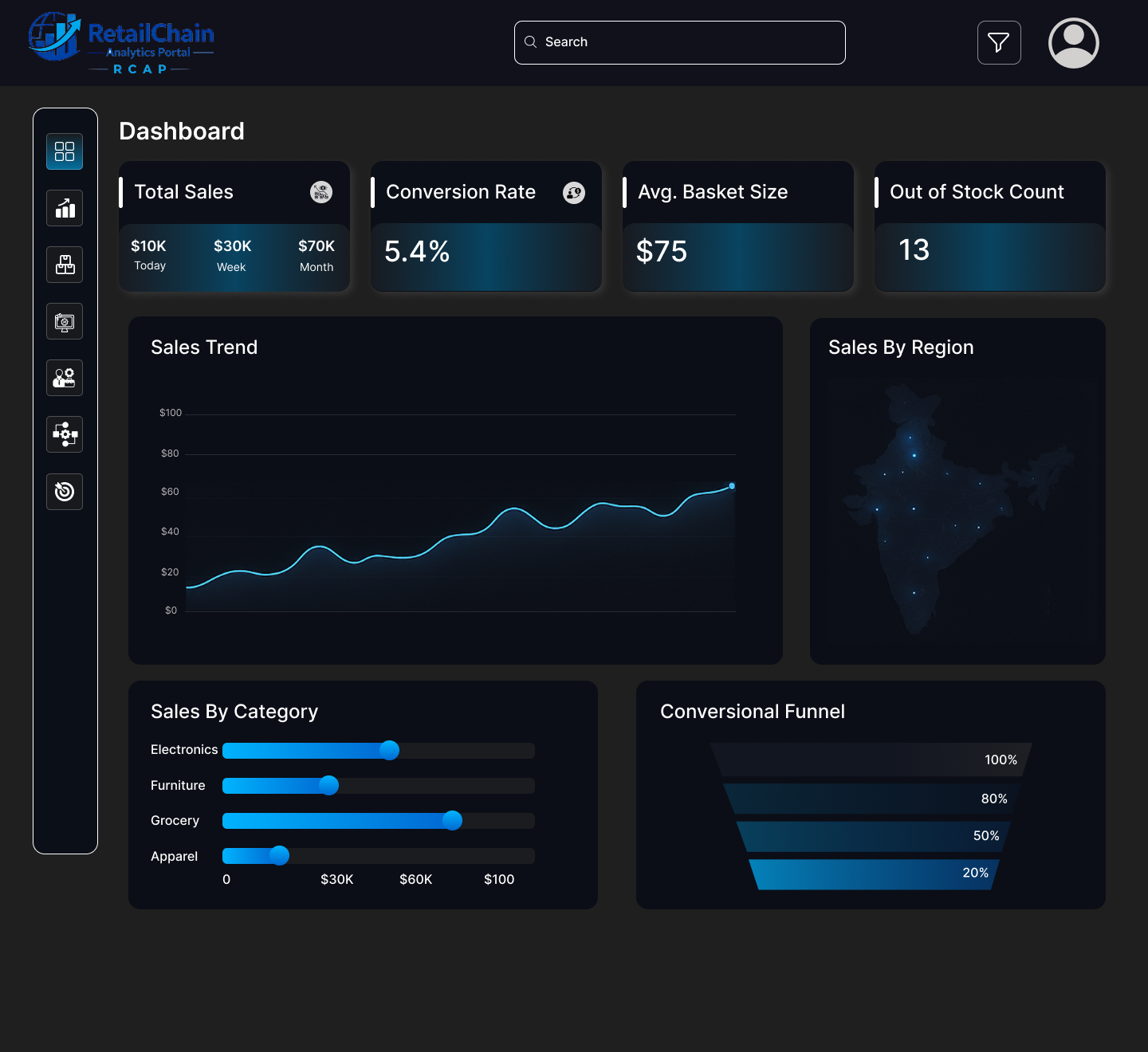
Task: Click the RetailChain logo
Action: [x=120, y=43]
